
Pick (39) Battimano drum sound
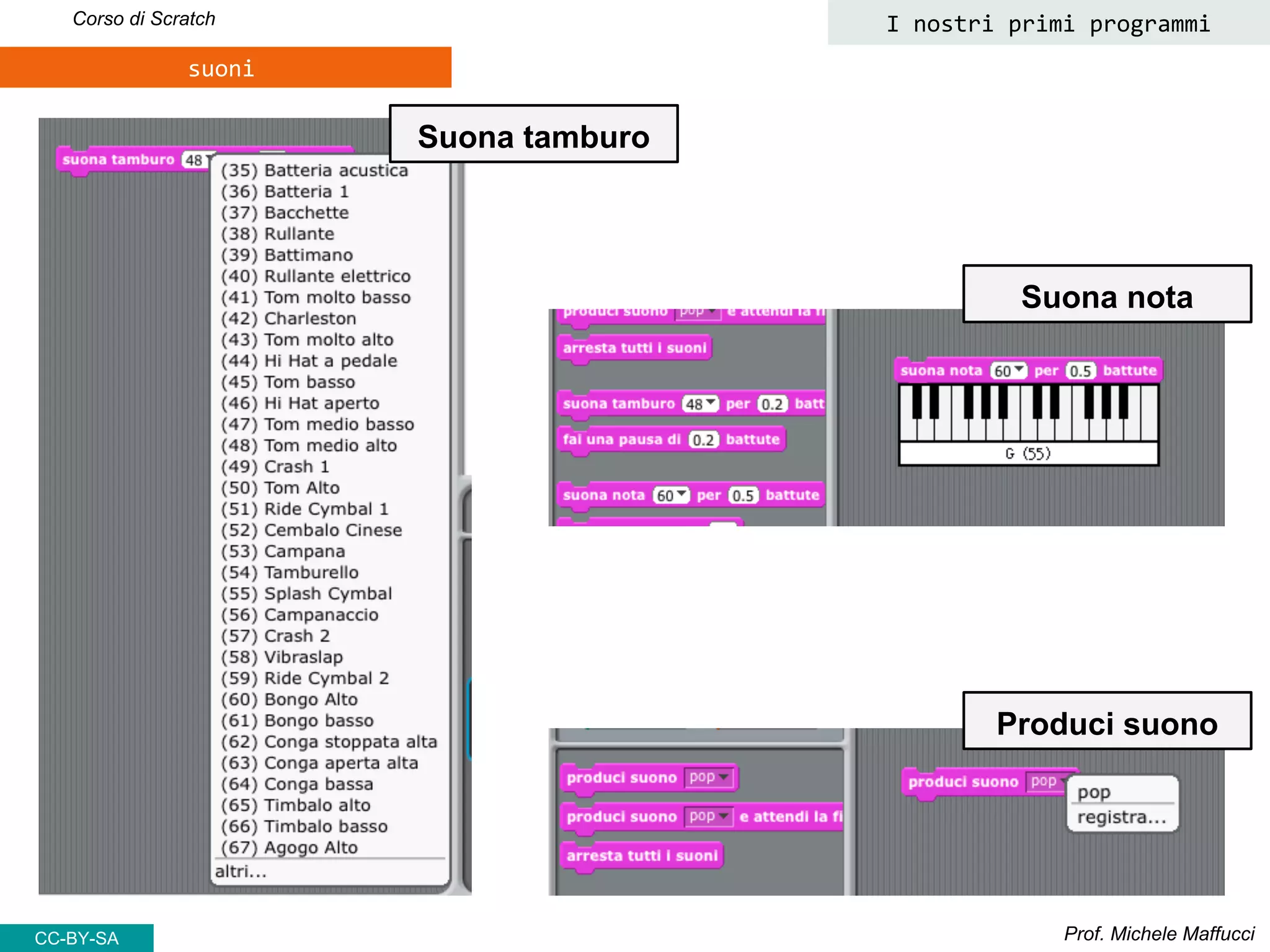pyautogui.click(x=286, y=255)
